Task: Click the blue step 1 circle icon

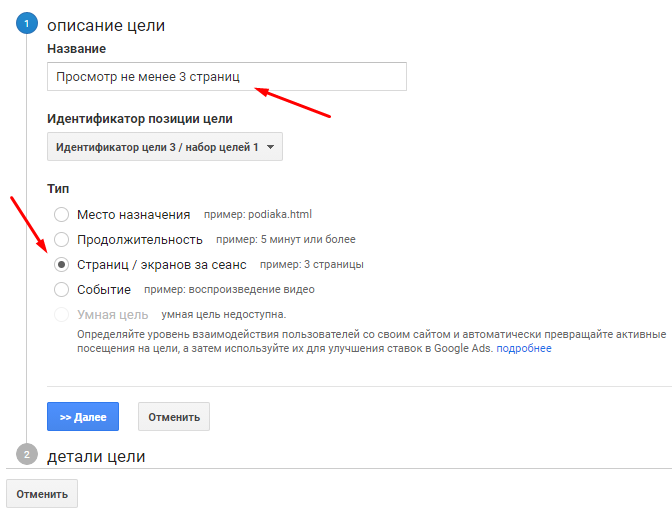Action: (27, 24)
